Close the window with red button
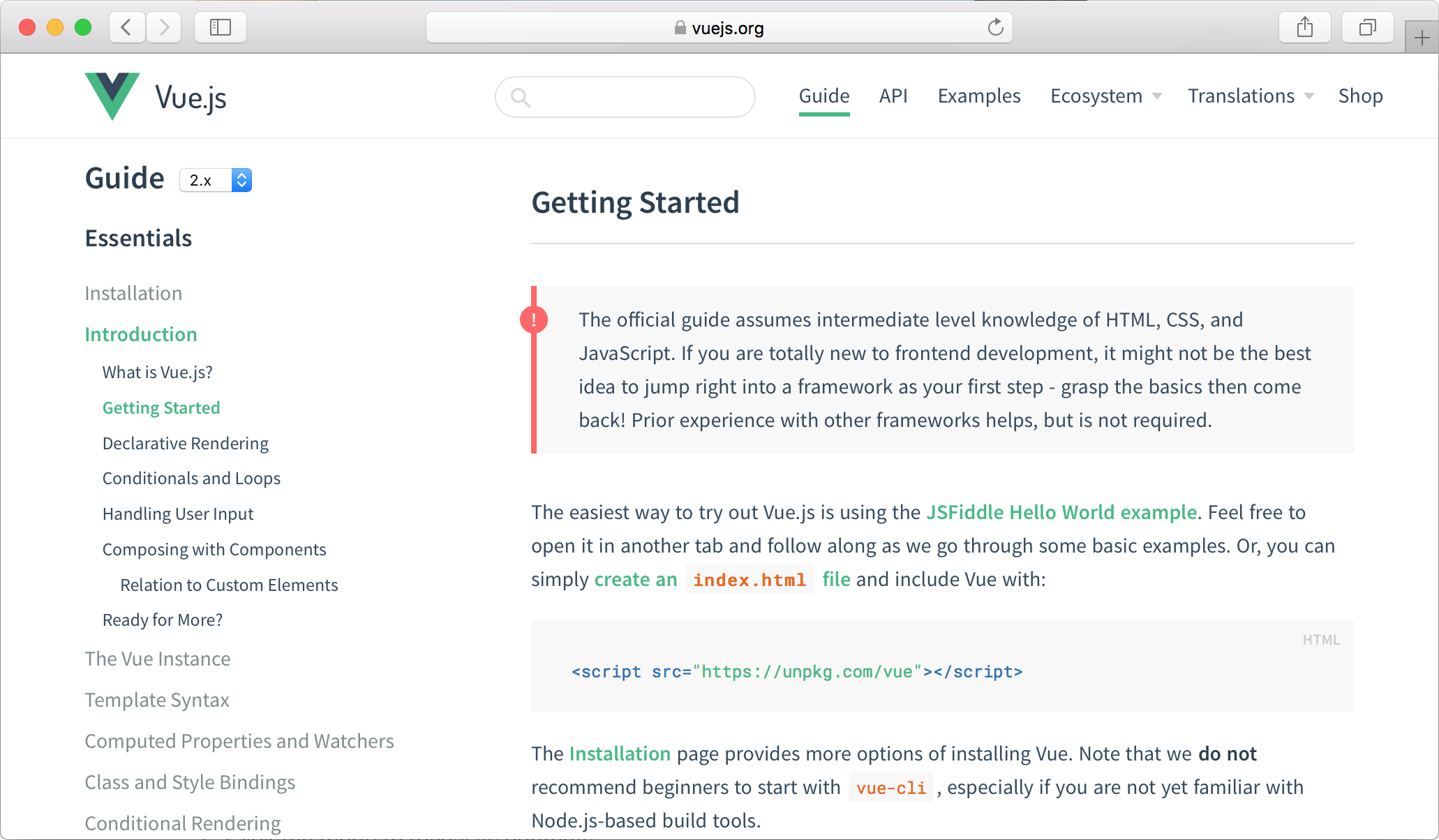The width and height of the screenshot is (1439, 840). (x=27, y=27)
